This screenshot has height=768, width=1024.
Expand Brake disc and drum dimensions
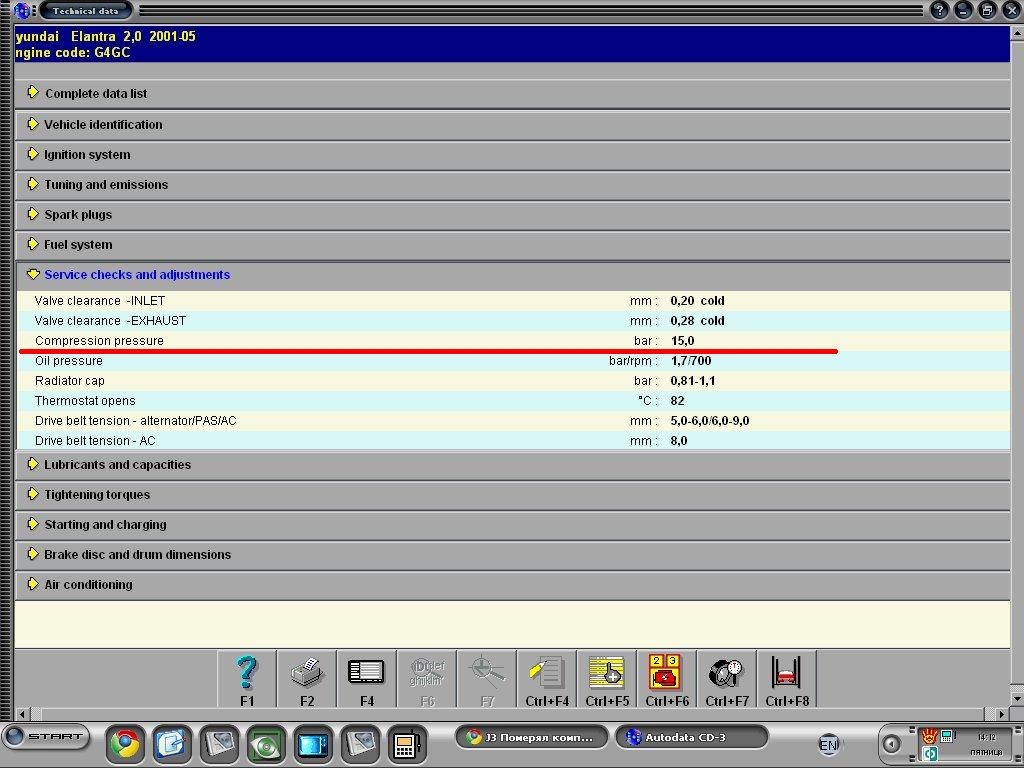pos(513,554)
